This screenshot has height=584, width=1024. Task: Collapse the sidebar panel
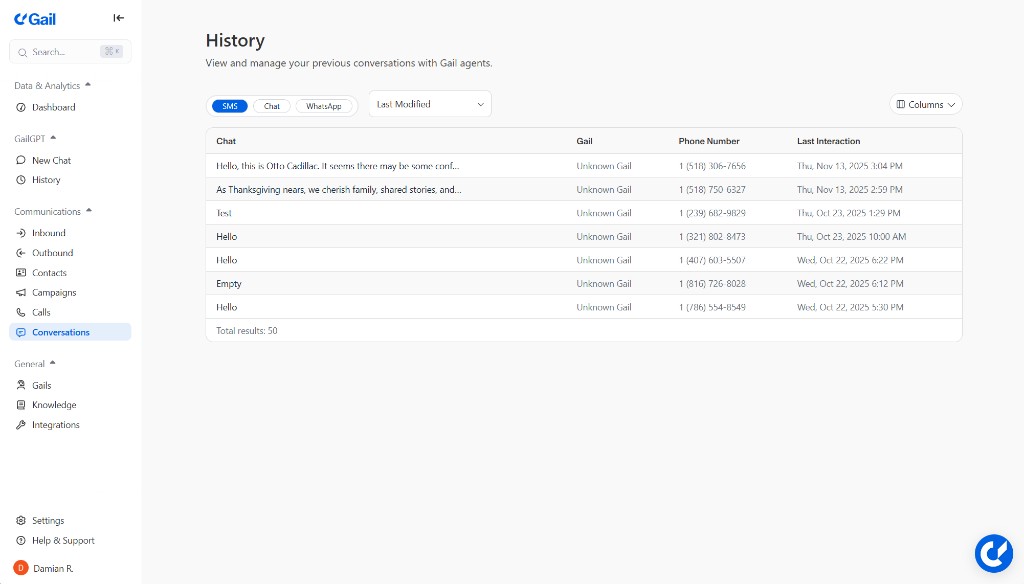[x=118, y=17]
